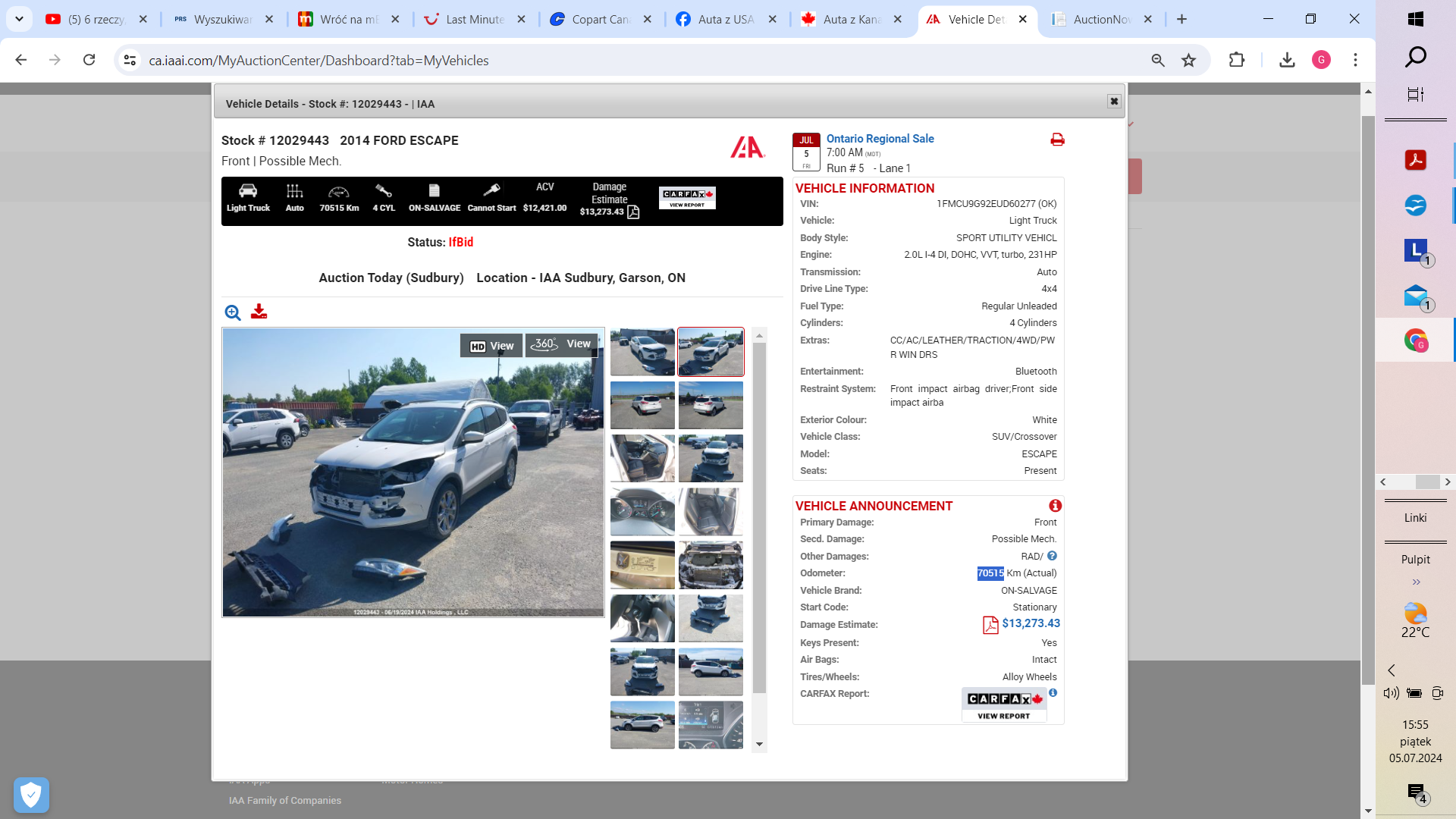Open Adobe Acrobat from taskbar
1456x819 pixels.
point(1415,160)
